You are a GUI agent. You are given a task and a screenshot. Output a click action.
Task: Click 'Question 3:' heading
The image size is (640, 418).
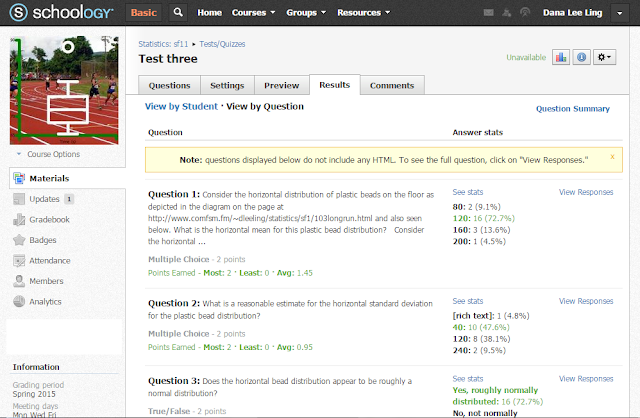(x=174, y=381)
